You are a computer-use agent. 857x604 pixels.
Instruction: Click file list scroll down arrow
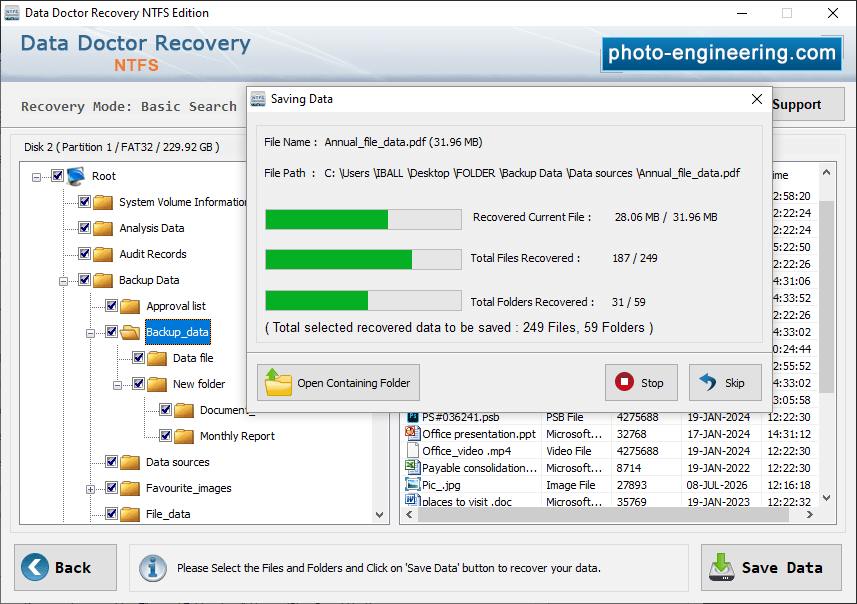point(826,498)
